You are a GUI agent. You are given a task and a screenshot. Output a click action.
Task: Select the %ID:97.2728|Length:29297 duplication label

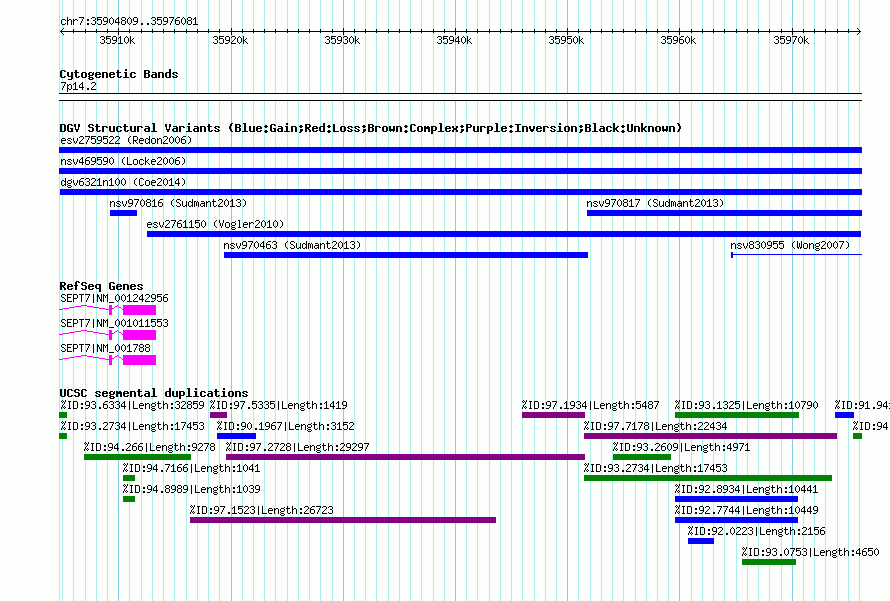click(x=297, y=447)
